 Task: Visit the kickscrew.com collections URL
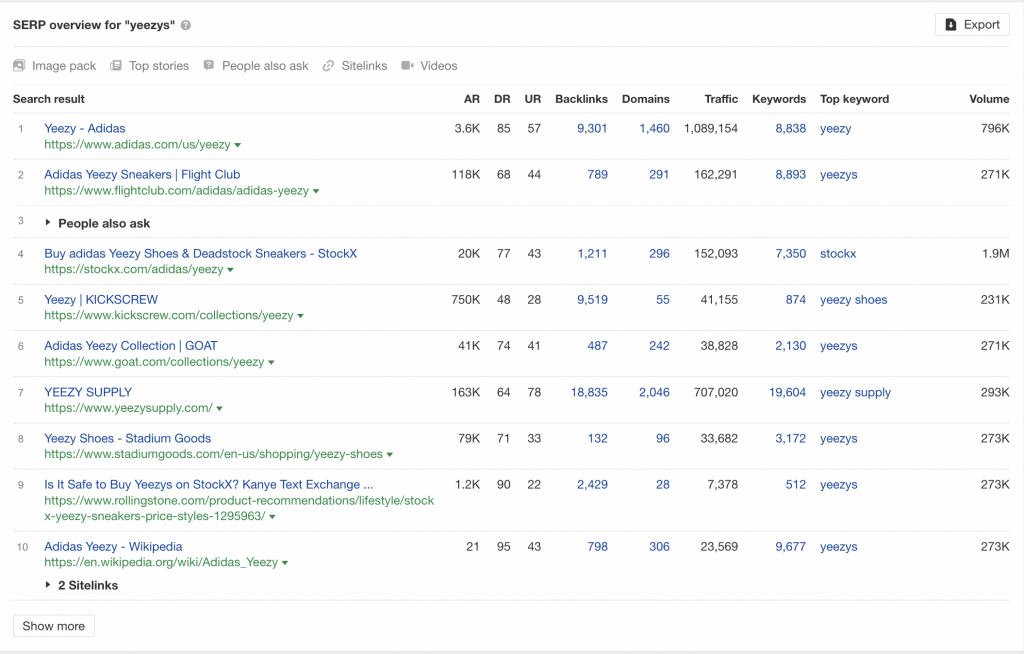(169, 315)
